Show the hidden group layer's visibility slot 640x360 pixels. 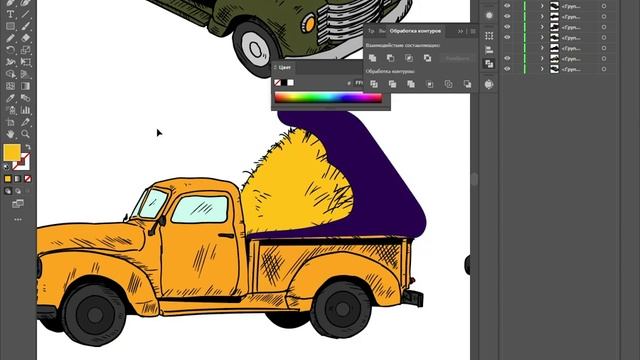(x=507, y=48)
